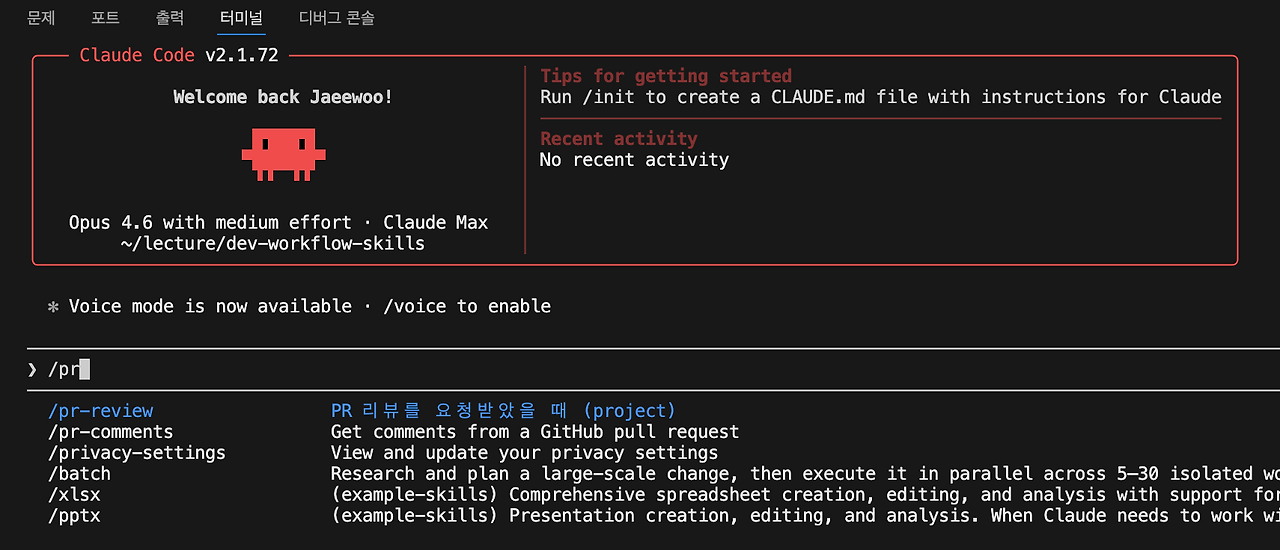Select the 출력 tab

point(170,17)
